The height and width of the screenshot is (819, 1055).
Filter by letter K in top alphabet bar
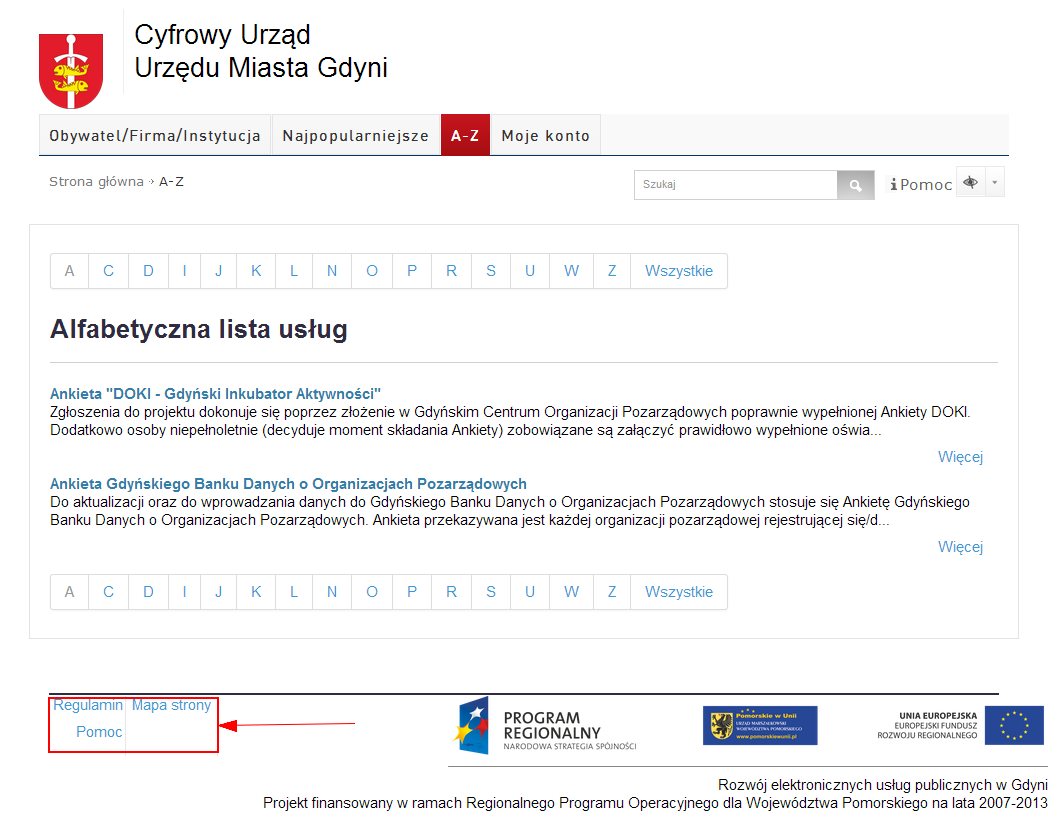(x=256, y=271)
